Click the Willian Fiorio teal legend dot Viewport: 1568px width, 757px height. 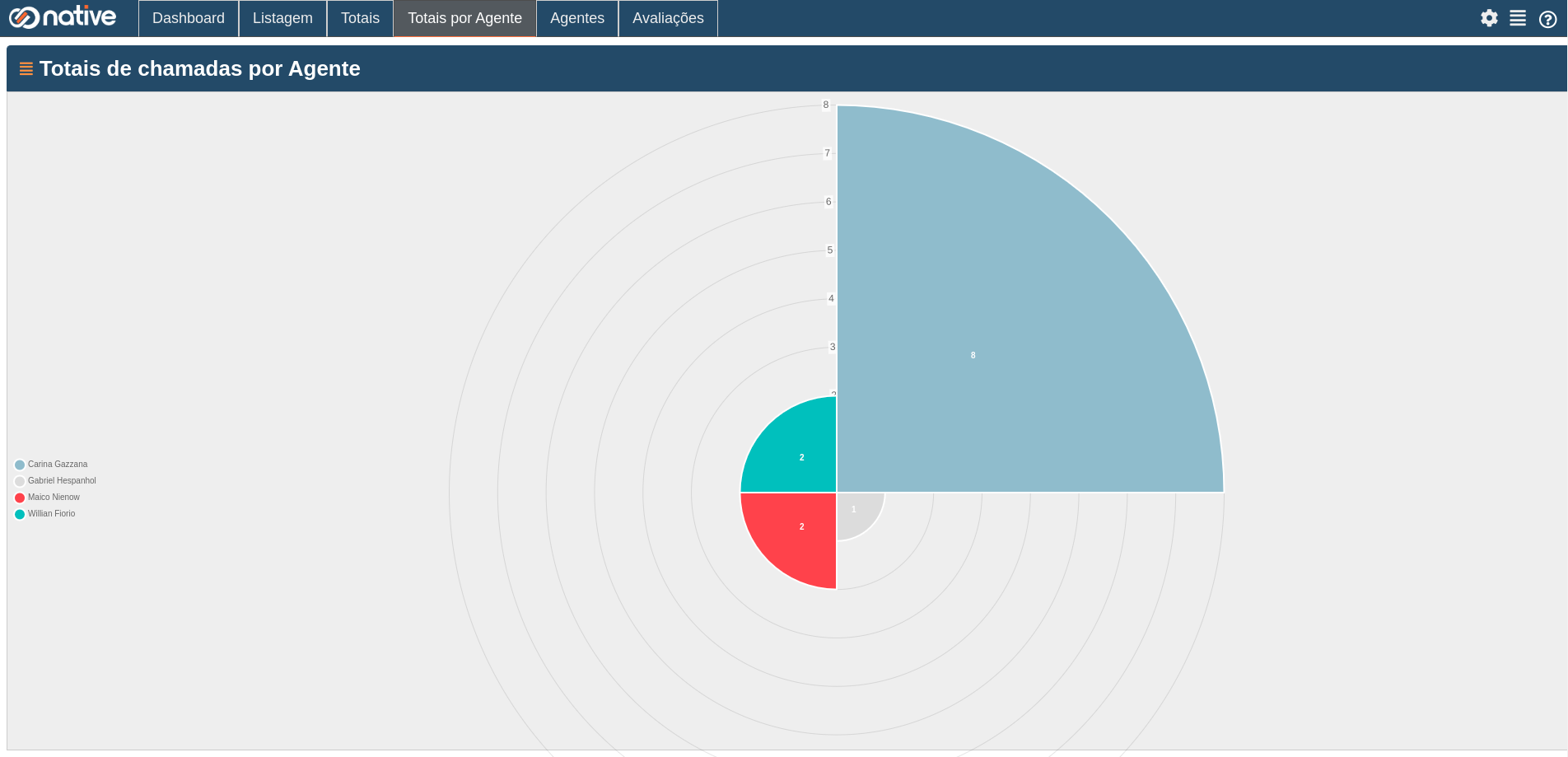point(20,514)
